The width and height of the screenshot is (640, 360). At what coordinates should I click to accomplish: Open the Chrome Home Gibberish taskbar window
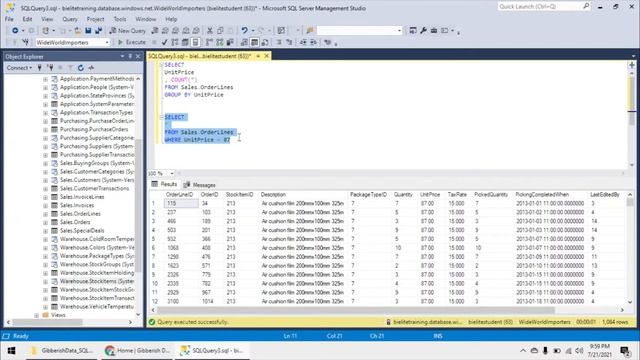(138, 351)
